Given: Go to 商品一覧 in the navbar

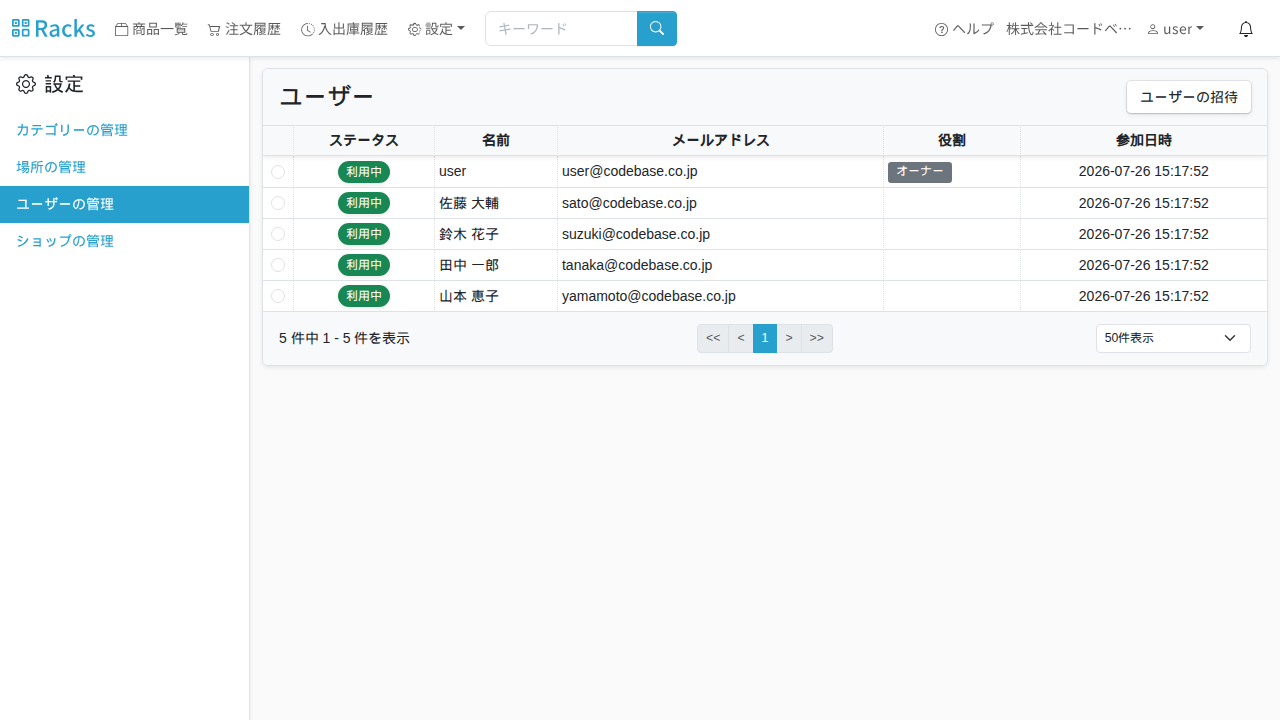Looking at the screenshot, I should click(151, 29).
